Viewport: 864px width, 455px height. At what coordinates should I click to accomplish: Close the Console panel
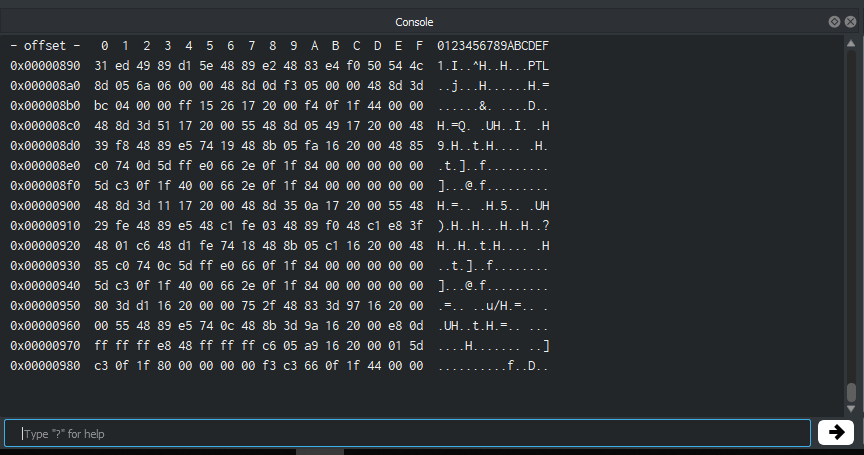point(851,21)
